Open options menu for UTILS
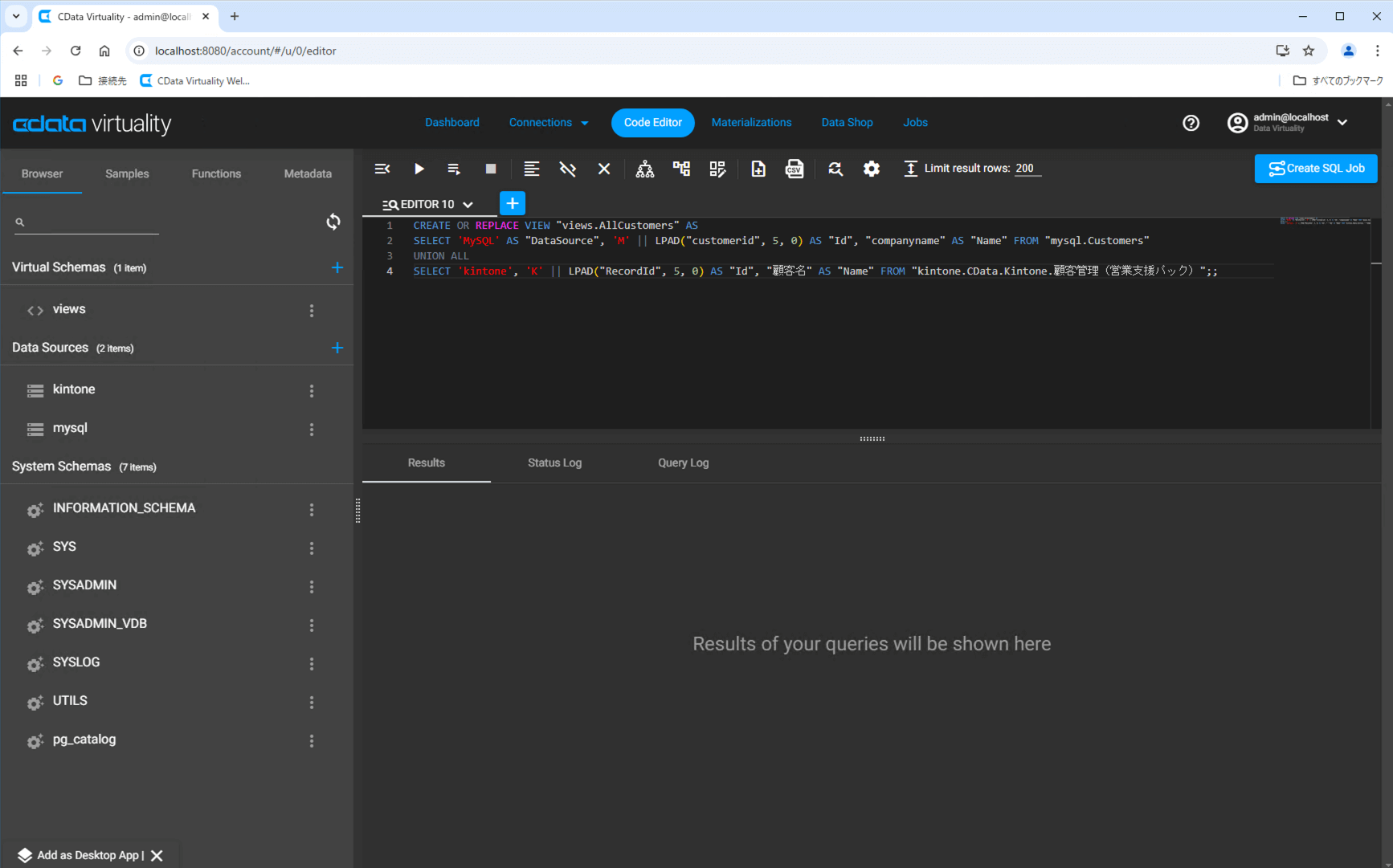This screenshot has height=868, width=1393. click(x=312, y=702)
